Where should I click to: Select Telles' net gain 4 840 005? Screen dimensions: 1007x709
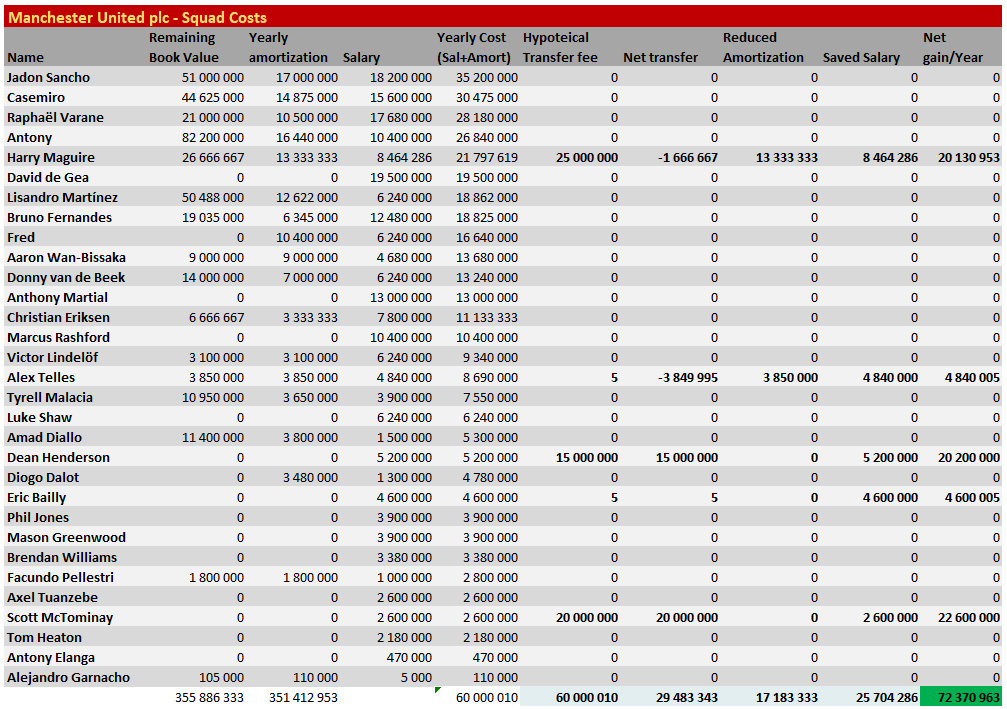click(x=972, y=377)
